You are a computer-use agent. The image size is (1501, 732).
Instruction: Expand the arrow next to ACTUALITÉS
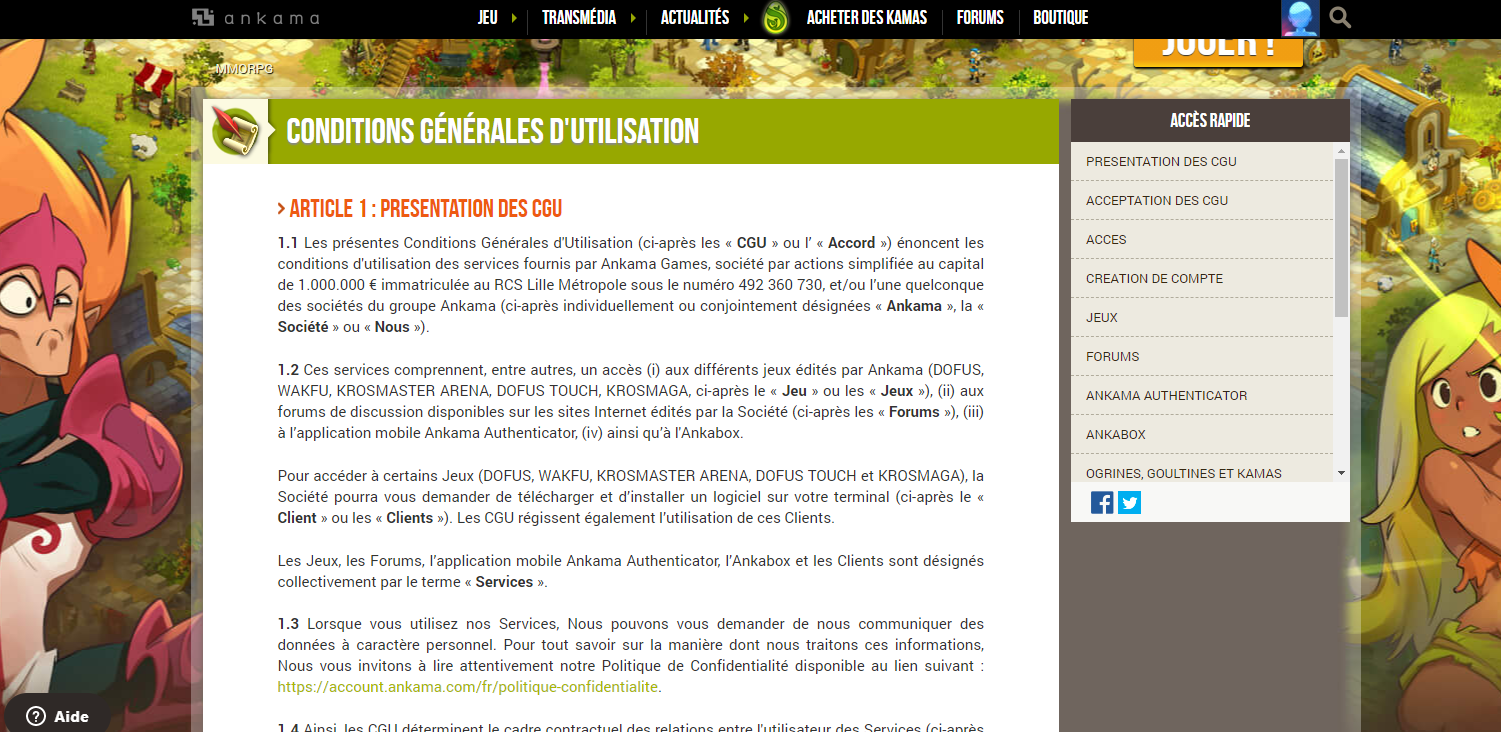pos(746,18)
